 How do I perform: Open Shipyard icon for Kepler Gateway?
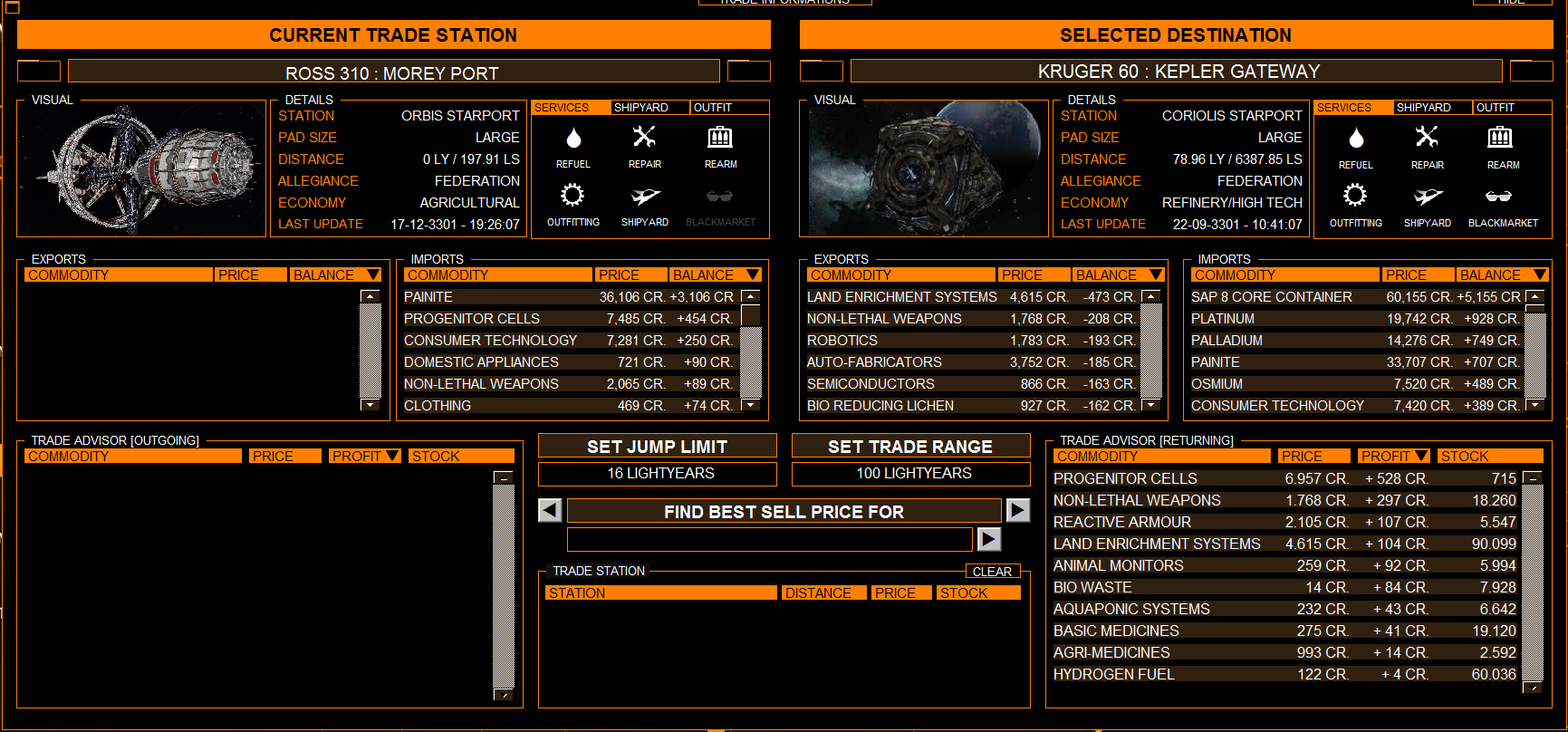(1428, 196)
